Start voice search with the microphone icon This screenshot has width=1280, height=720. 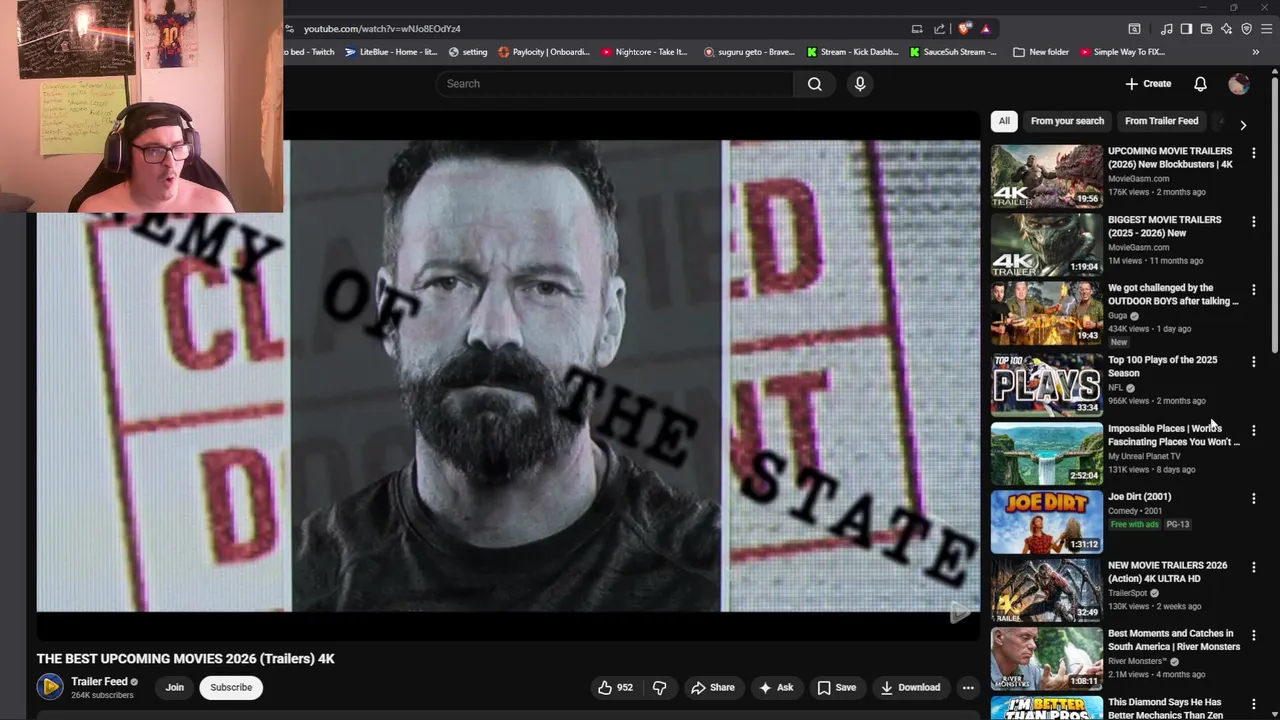pos(860,84)
